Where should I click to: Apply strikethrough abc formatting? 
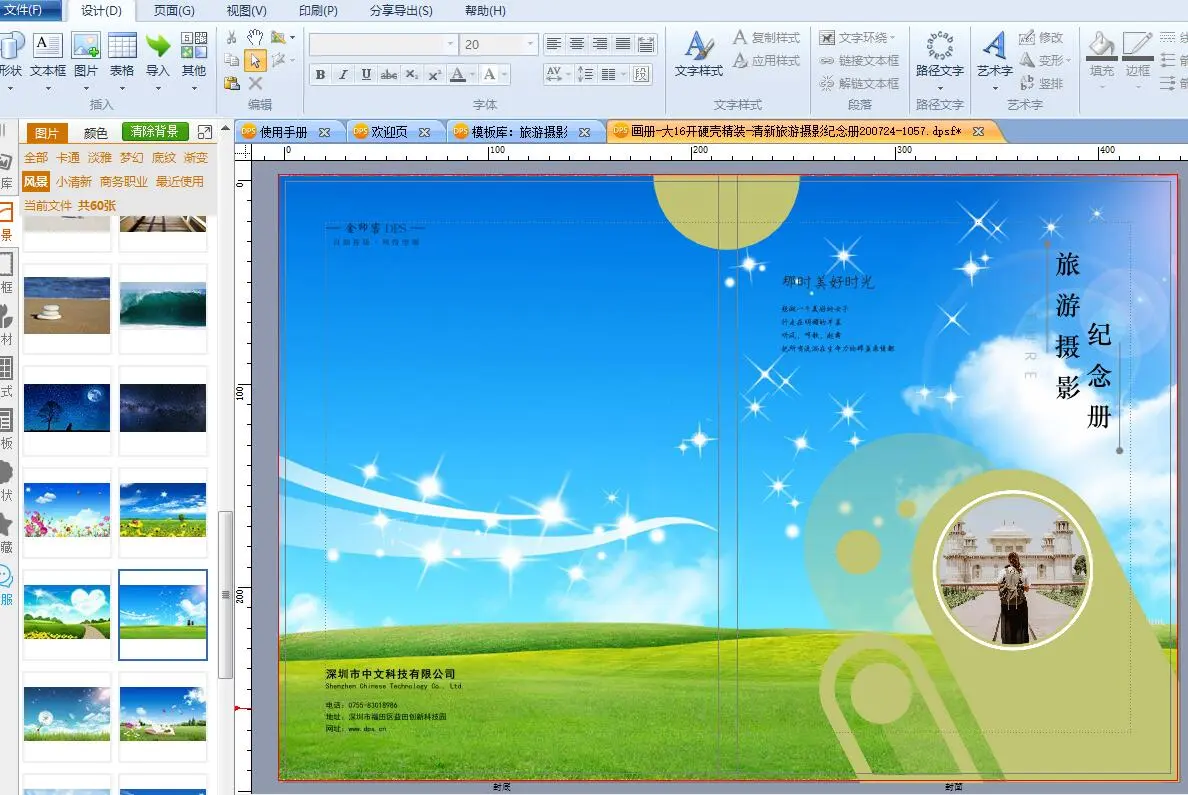click(389, 74)
